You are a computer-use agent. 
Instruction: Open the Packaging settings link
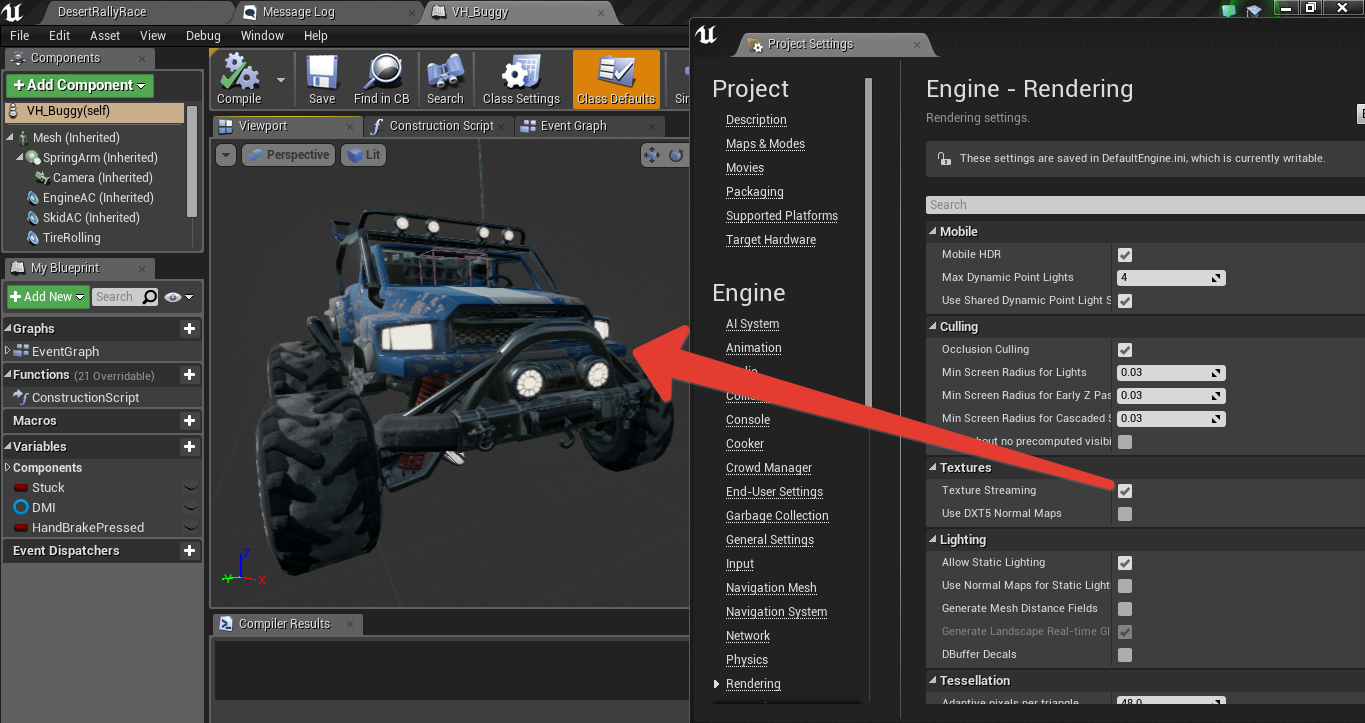[x=755, y=192]
